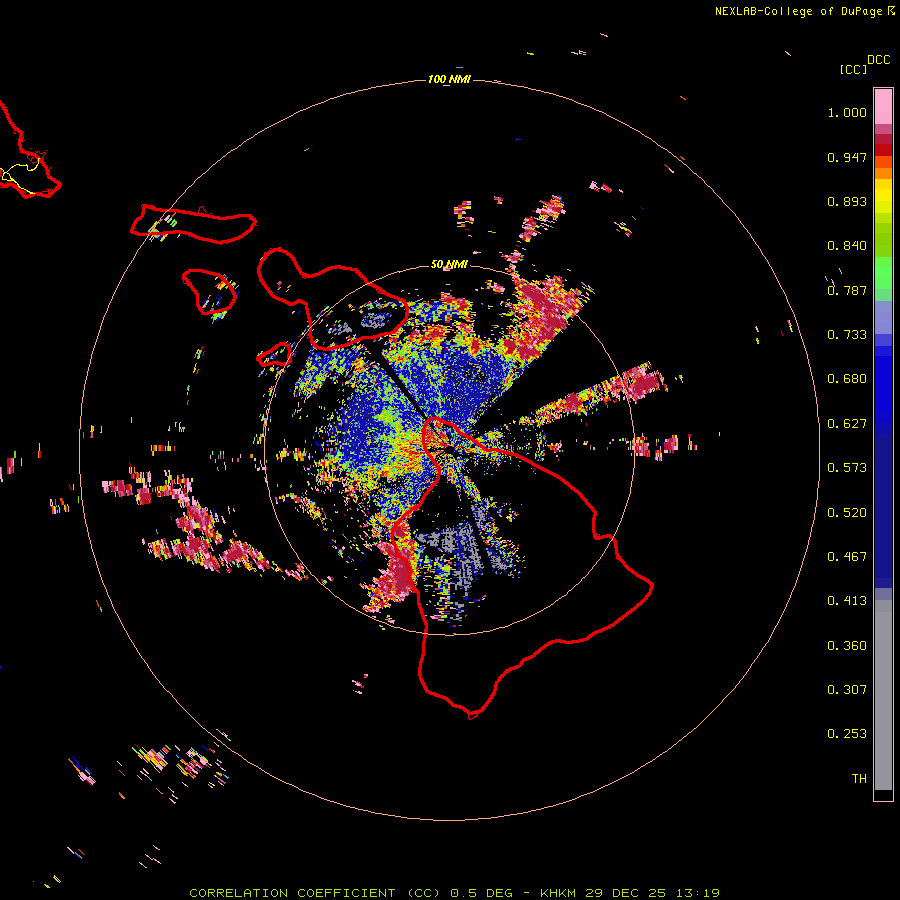The image size is (900, 900).
Task: Pick the dark navy swatch near 0.520
Action: (883, 511)
